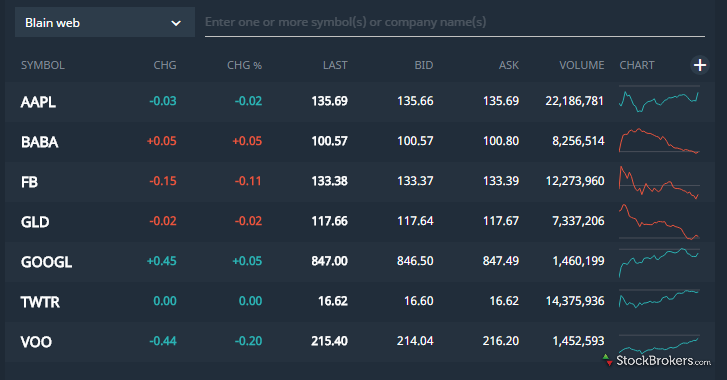This screenshot has height=380, width=727.
Task: Open the VOO sparkline chart
Action: click(659, 344)
